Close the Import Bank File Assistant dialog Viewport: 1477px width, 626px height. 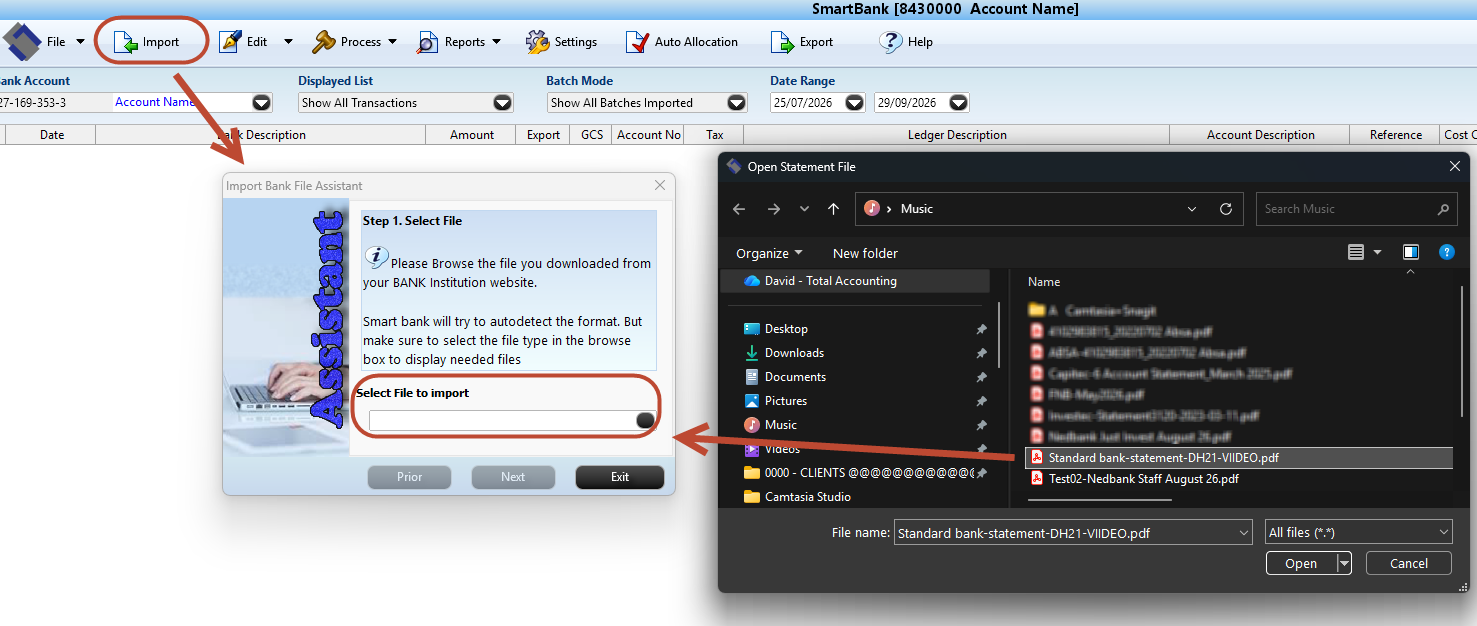660,185
